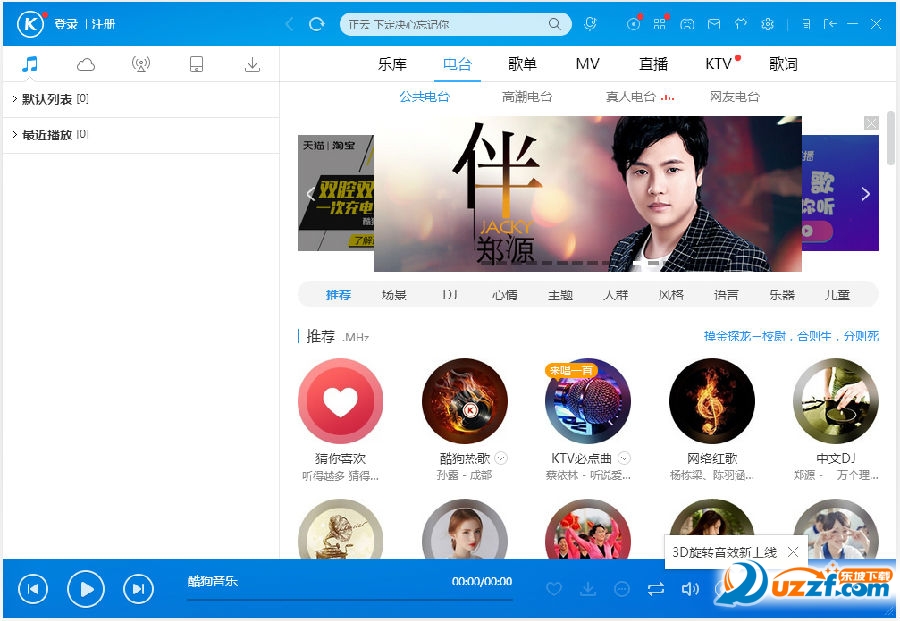The height and width of the screenshot is (621, 900).
Task: Open the main menu list icon
Action: tap(806, 24)
